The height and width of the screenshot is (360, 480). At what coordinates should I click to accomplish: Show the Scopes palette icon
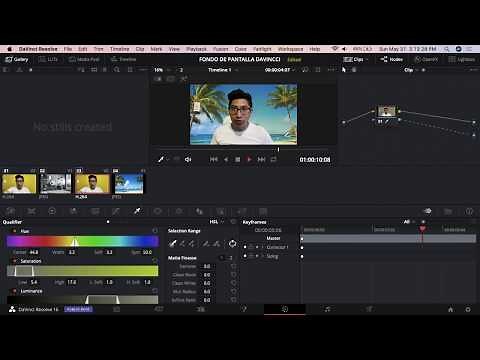pos(448,211)
